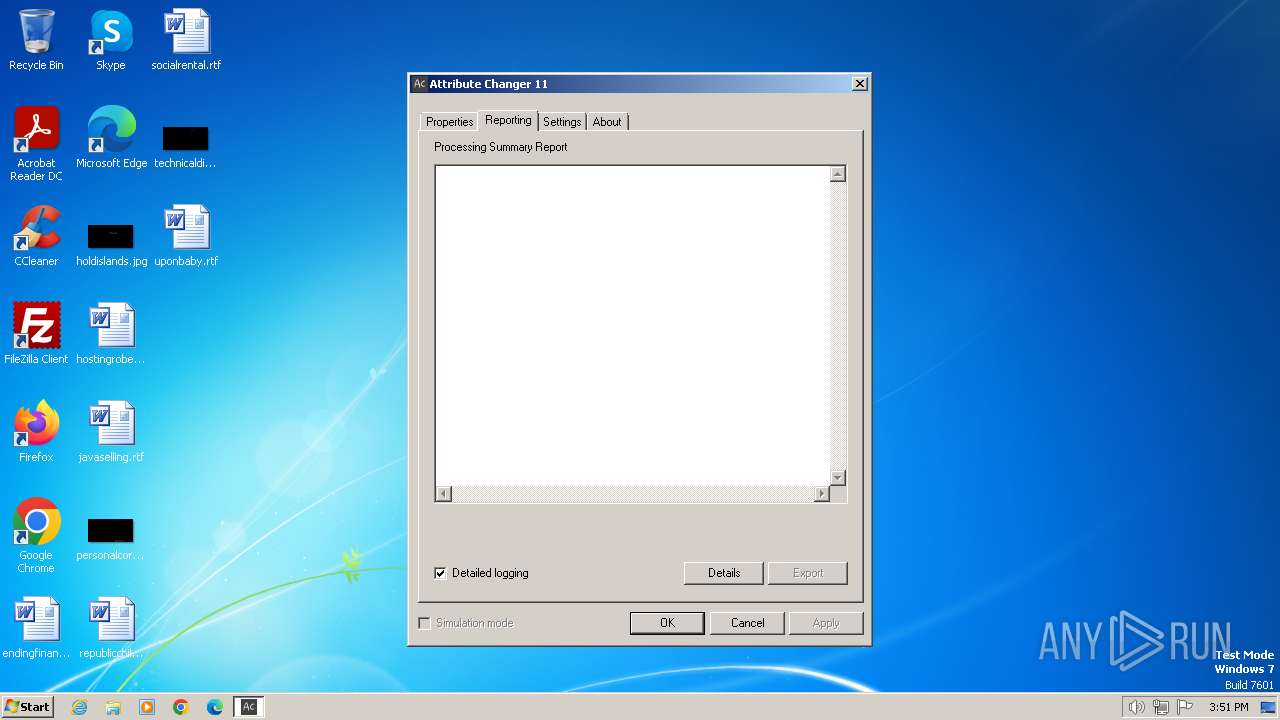Open the Windows Start menu
The width and height of the screenshot is (1280, 720).
pos(27,707)
